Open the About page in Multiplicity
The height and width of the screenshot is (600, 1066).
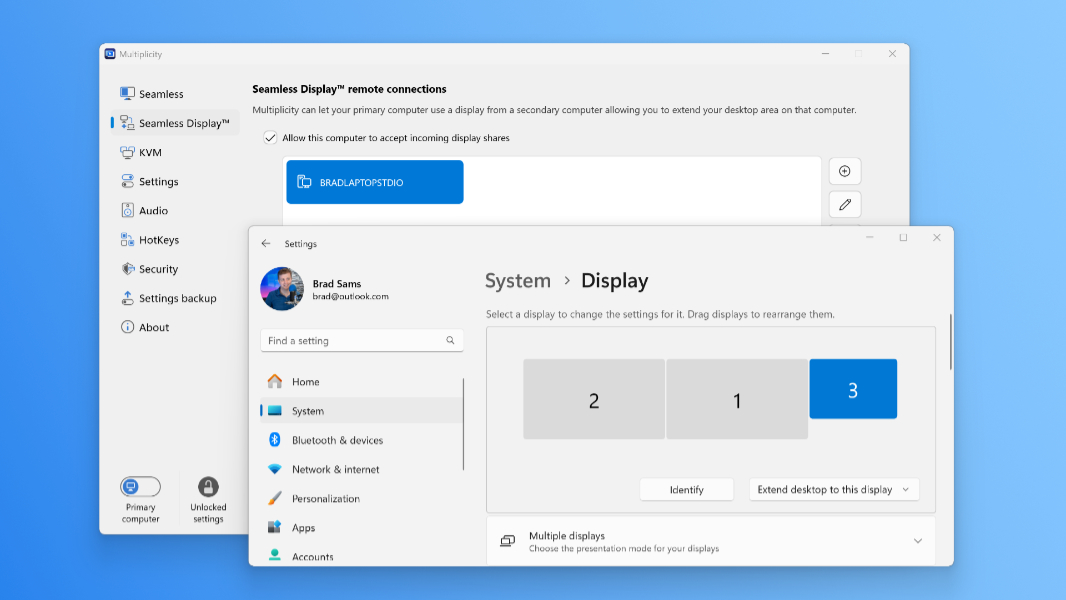(128, 327)
